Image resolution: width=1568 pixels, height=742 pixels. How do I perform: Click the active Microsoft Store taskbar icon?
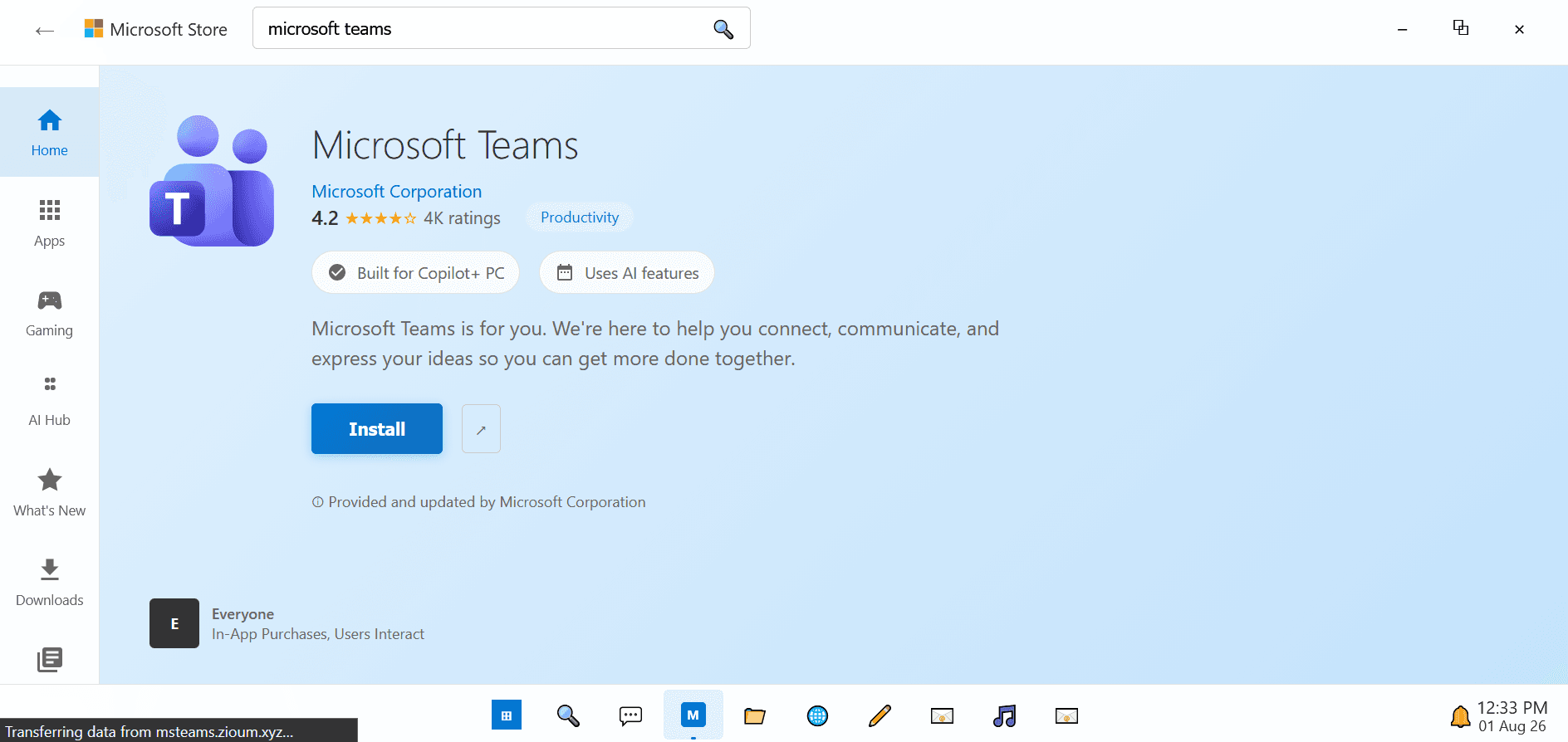pos(693,715)
